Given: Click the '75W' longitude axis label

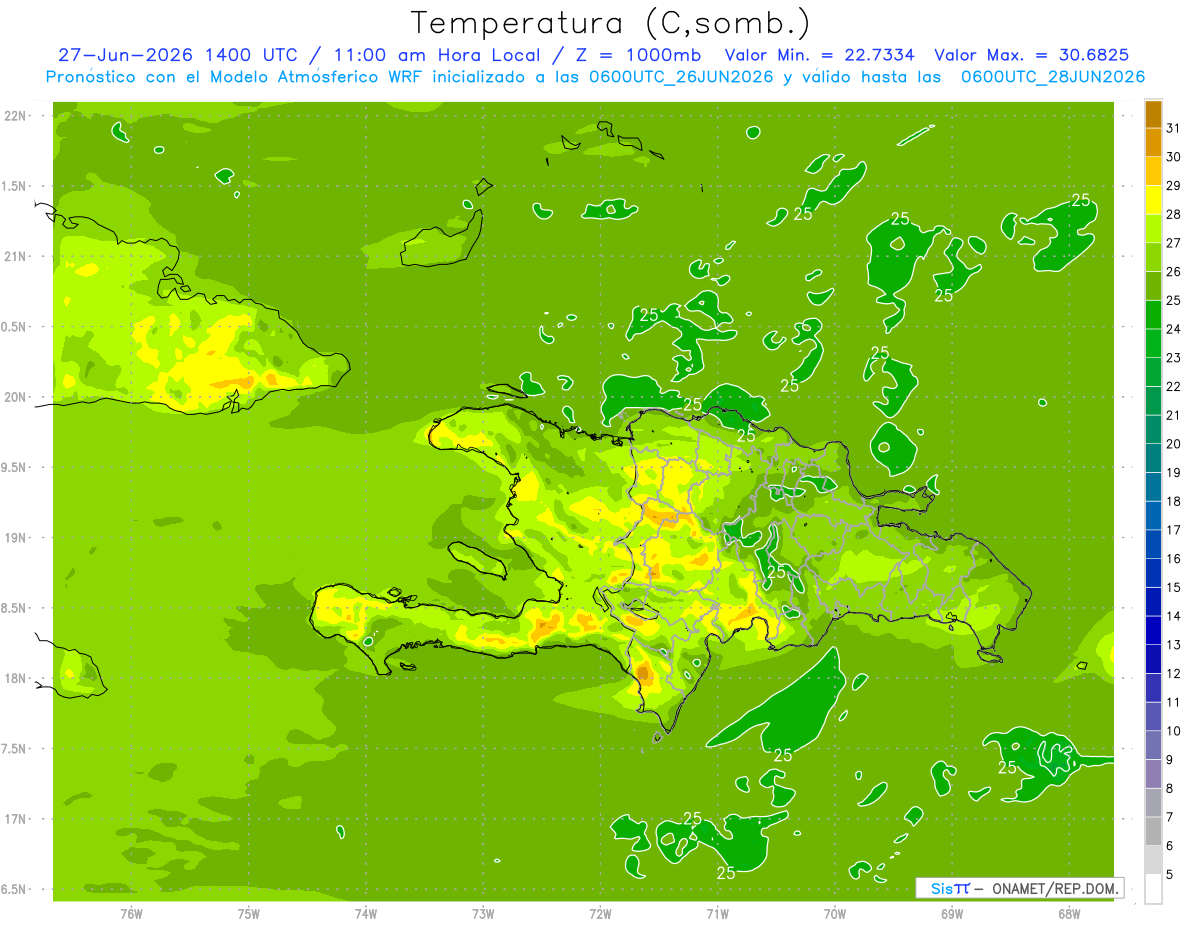Looking at the screenshot, I should coord(249,914).
